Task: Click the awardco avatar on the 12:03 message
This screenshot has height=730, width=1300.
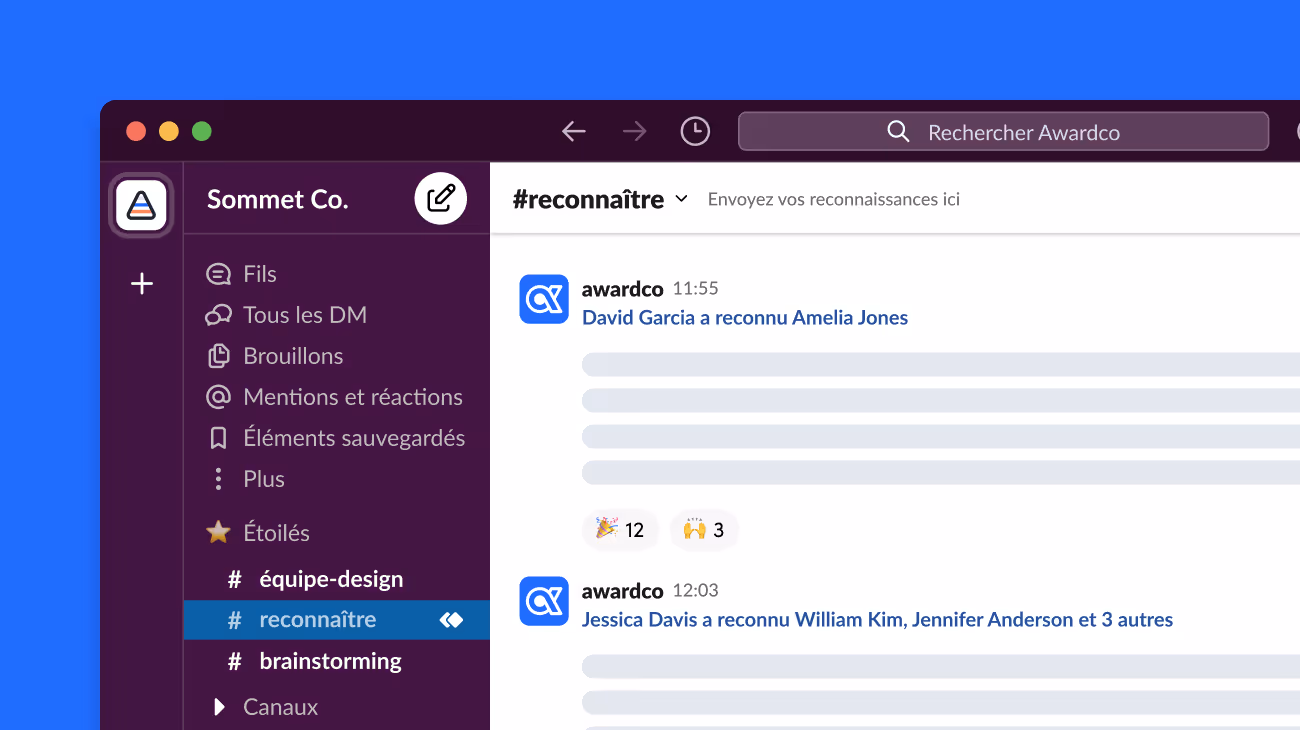Action: coord(544,601)
